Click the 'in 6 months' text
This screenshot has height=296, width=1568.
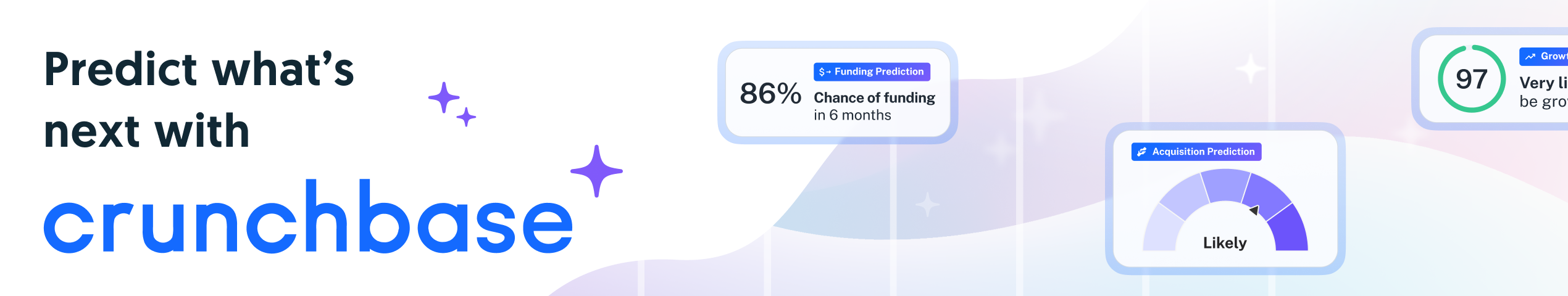click(852, 115)
